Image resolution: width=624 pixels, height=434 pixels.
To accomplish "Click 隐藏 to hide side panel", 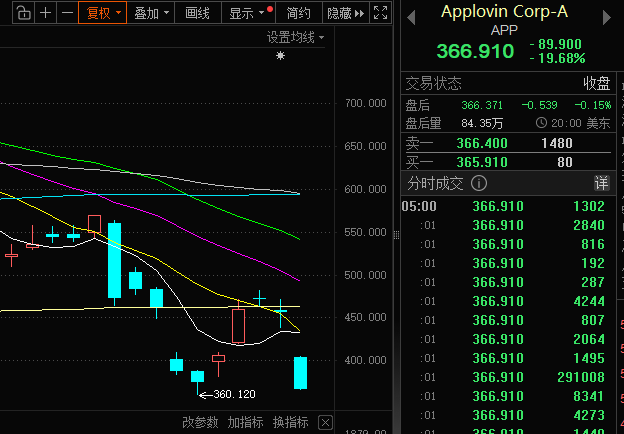I will coord(345,13).
